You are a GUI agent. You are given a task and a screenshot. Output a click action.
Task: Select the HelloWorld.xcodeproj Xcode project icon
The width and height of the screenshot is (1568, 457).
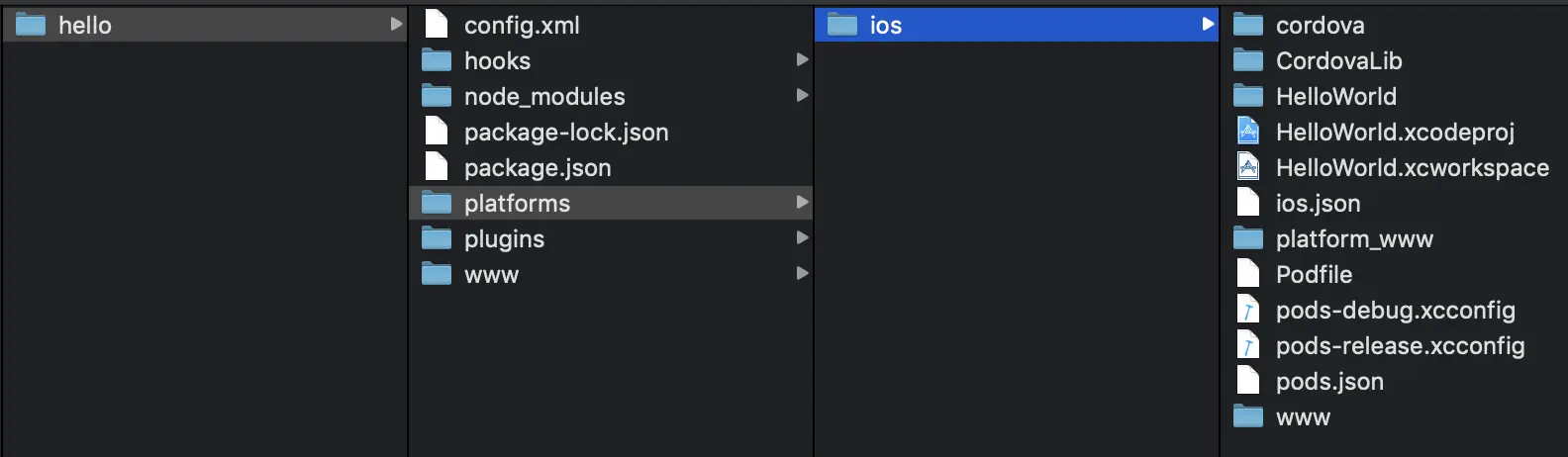pos(1248,132)
